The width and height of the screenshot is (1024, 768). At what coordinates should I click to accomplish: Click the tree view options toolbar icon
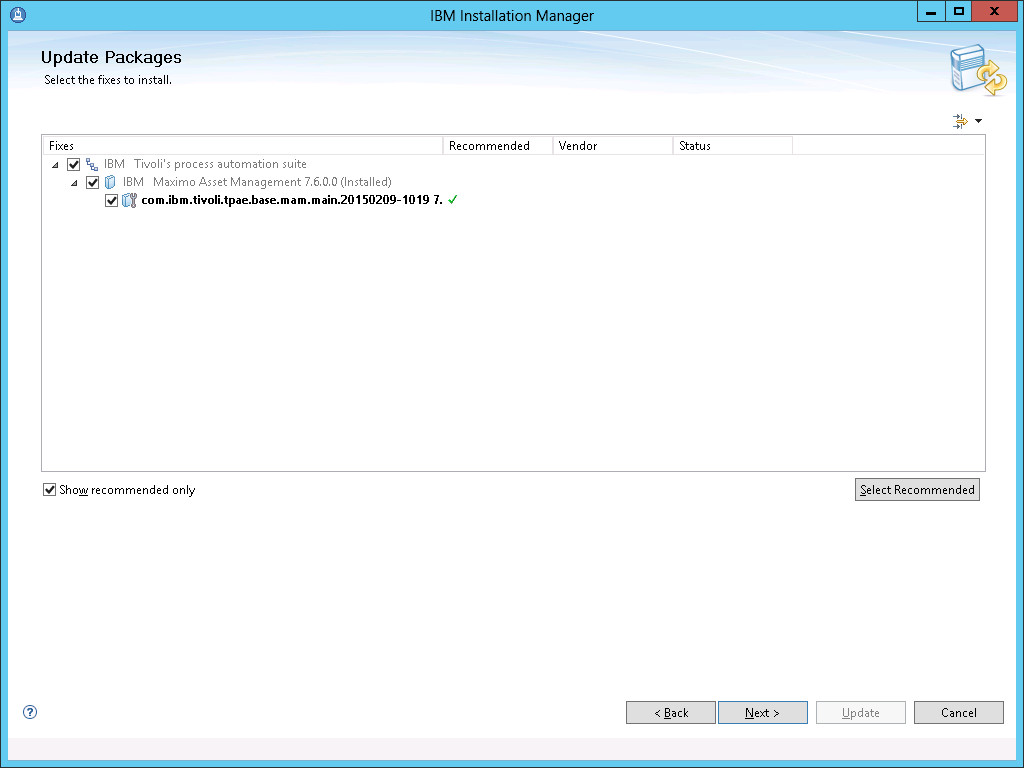960,121
